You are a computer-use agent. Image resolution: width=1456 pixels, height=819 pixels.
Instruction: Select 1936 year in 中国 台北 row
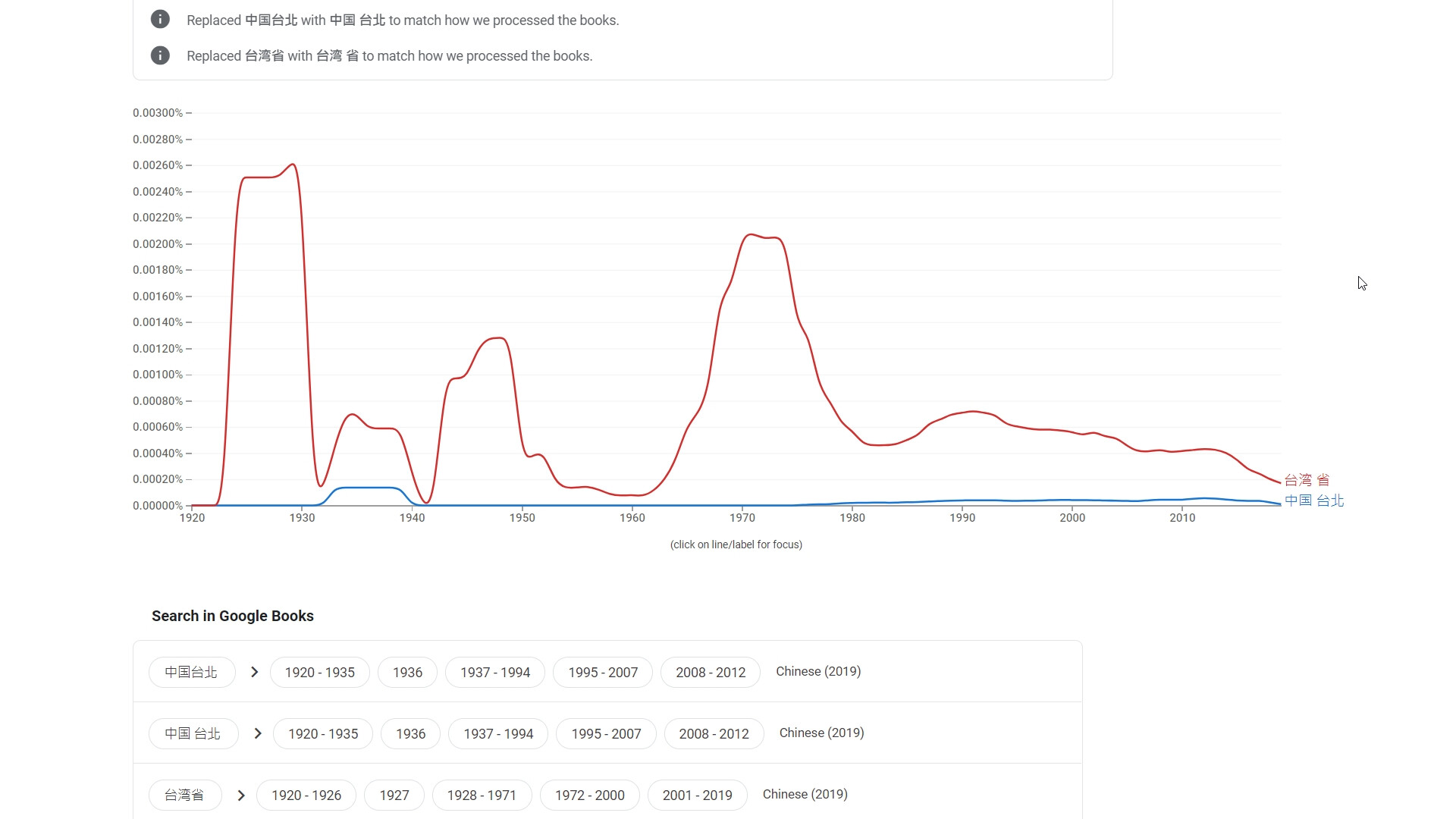coord(410,733)
